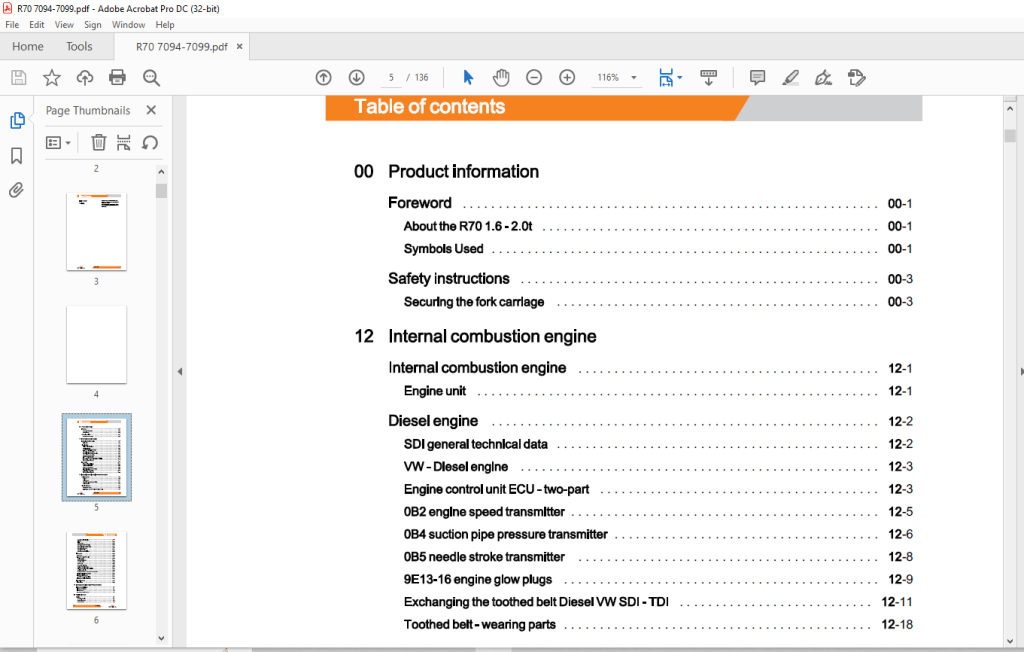Open thumbnail options menu dropdown

point(58,142)
